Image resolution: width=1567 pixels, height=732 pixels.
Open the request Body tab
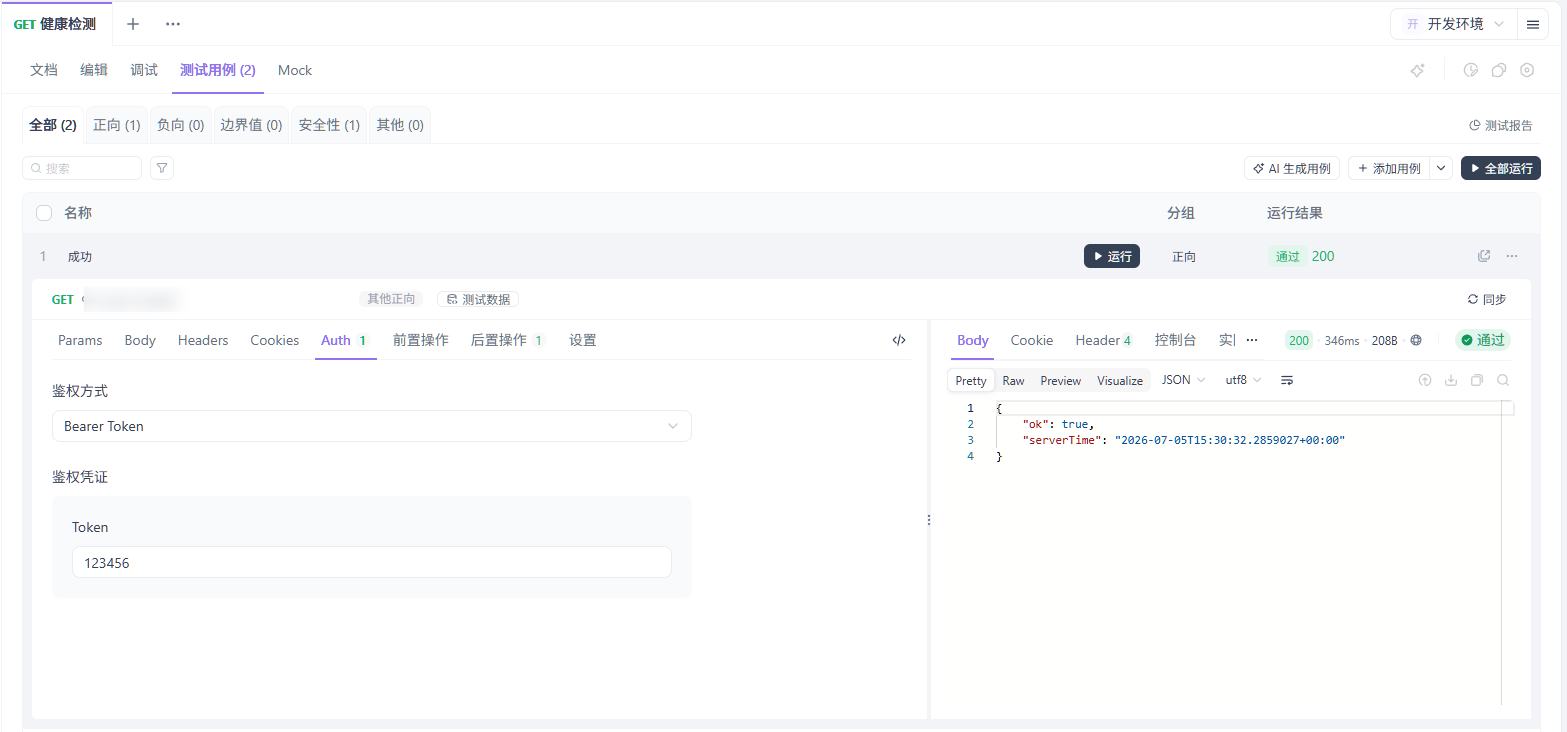click(x=140, y=340)
